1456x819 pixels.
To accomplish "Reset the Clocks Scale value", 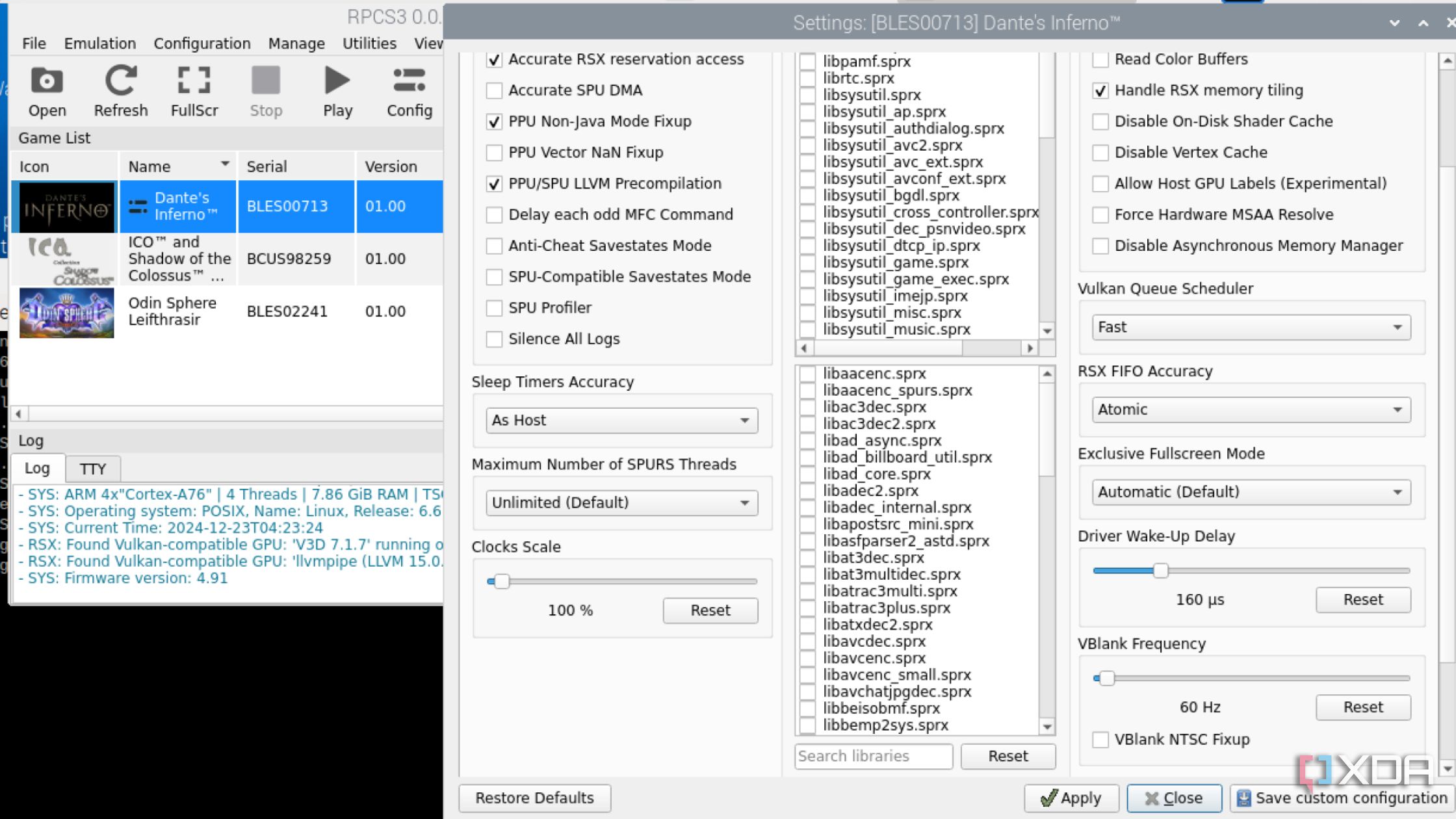I will [x=710, y=610].
